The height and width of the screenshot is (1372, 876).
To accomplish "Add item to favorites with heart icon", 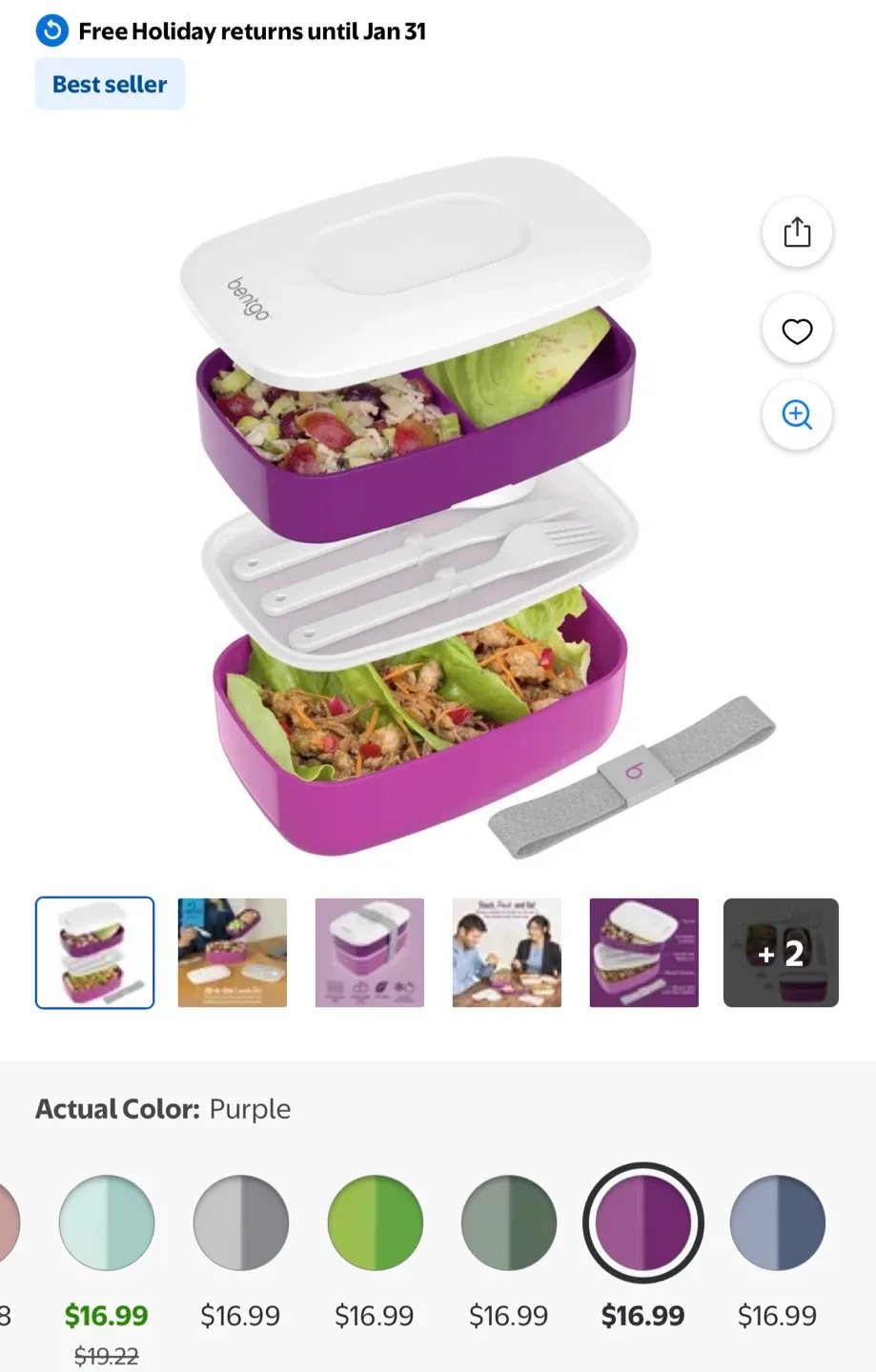I will [797, 331].
